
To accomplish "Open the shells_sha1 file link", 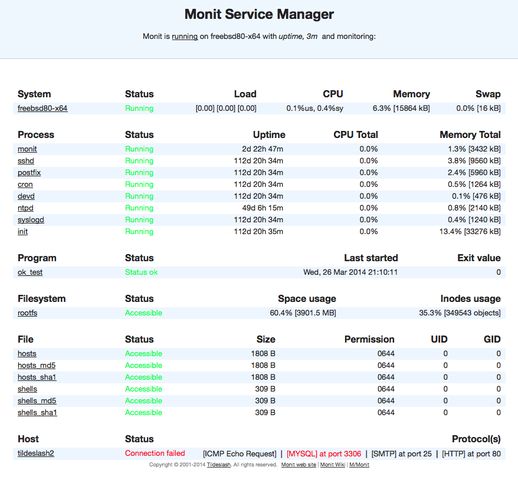I will 37,413.
